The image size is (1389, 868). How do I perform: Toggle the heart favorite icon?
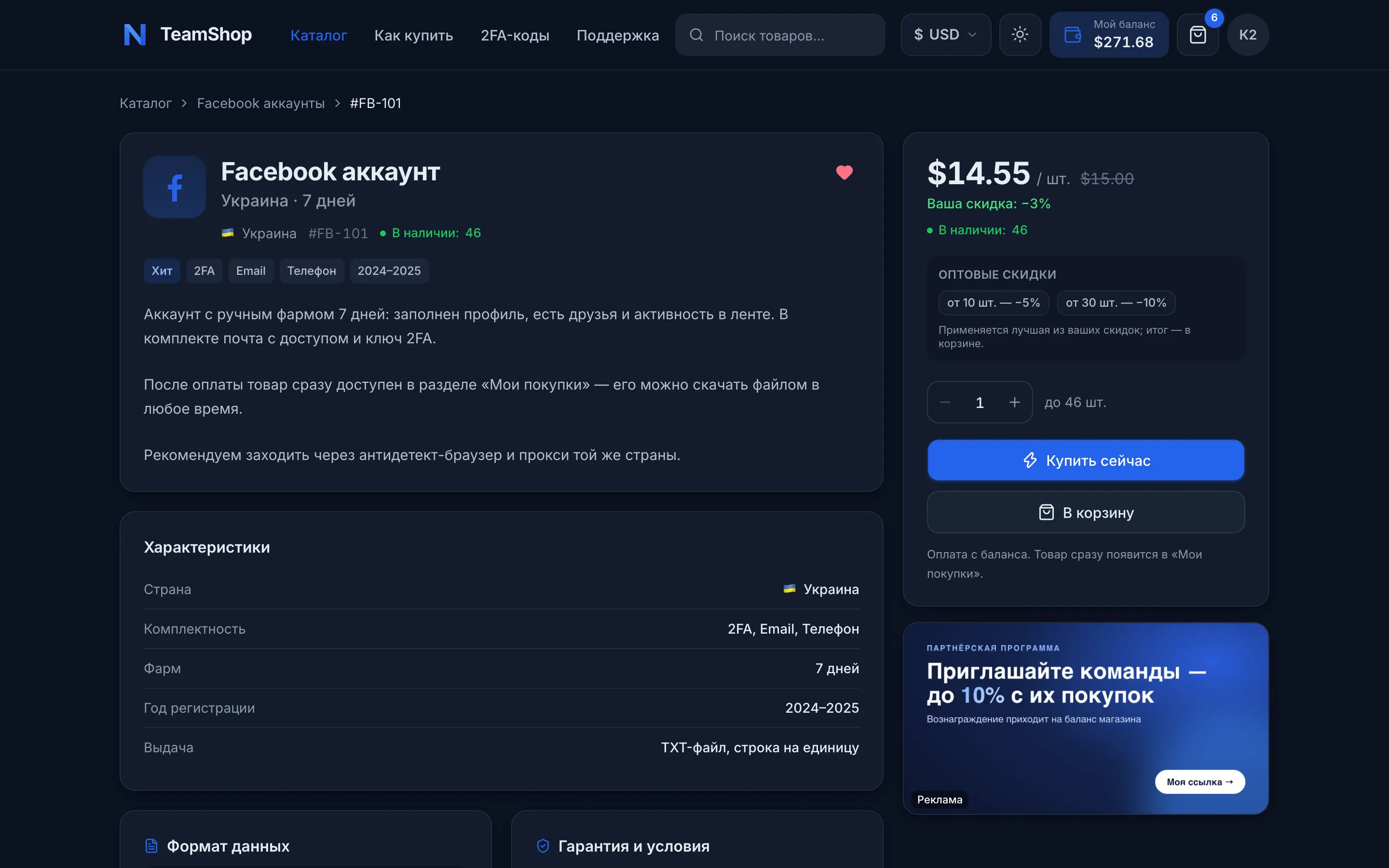(x=844, y=172)
